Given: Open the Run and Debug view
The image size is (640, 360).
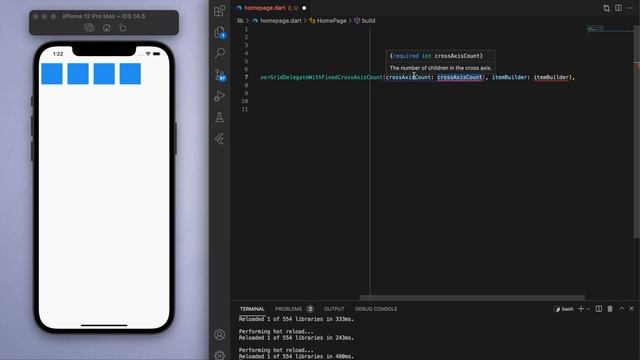Looking at the screenshot, I should [x=220, y=96].
